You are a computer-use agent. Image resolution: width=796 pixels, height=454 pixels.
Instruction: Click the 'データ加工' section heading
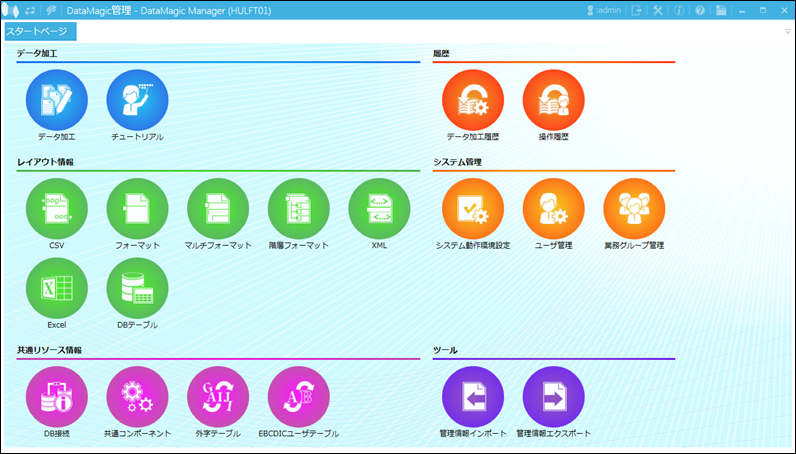37,53
